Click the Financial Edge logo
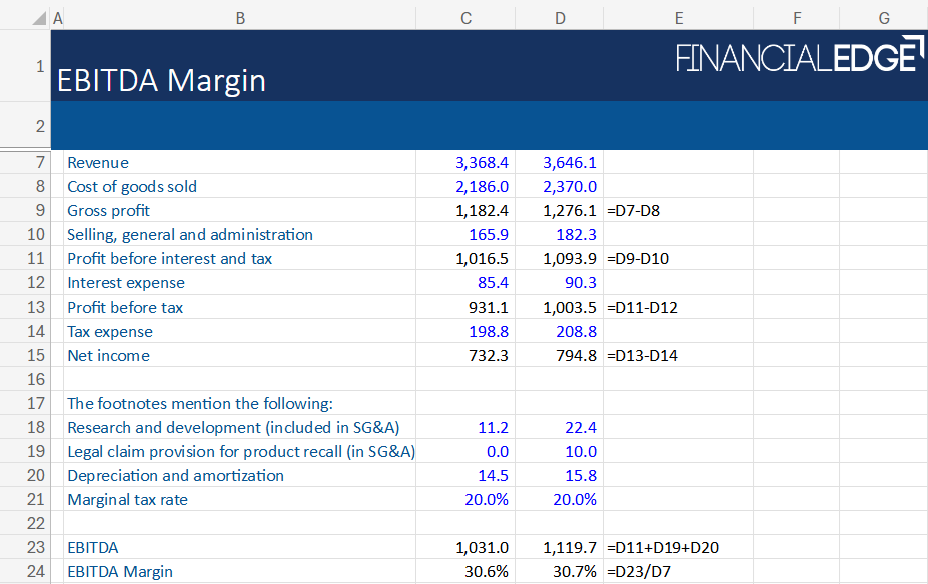Screen dimensions: 928x584 coord(795,55)
